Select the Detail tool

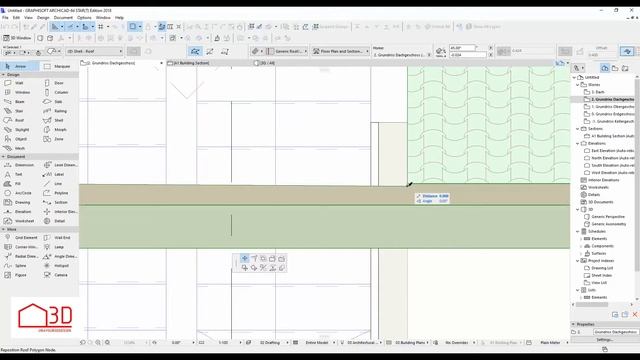tap(59, 221)
